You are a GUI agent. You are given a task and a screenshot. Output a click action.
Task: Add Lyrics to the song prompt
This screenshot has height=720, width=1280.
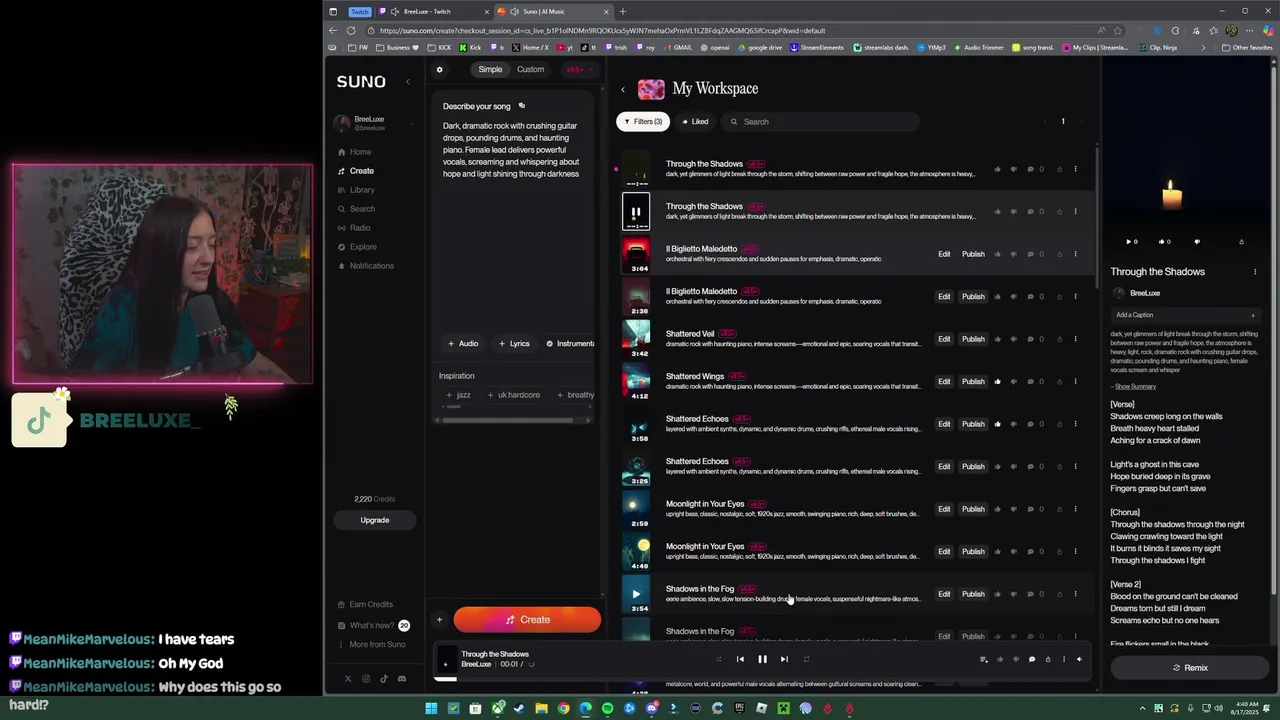click(x=514, y=344)
